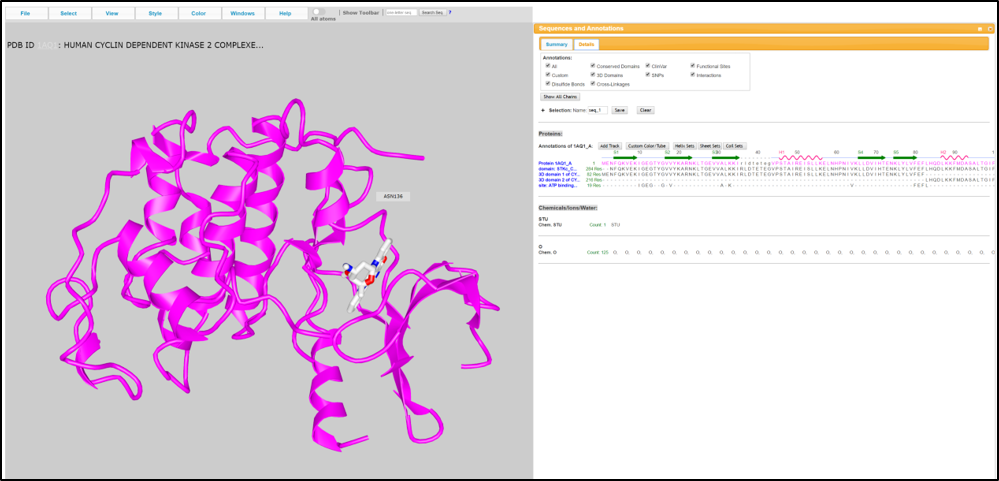Image resolution: width=999 pixels, height=481 pixels.
Task: Click the Search Seq. button
Action: point(432,13)
